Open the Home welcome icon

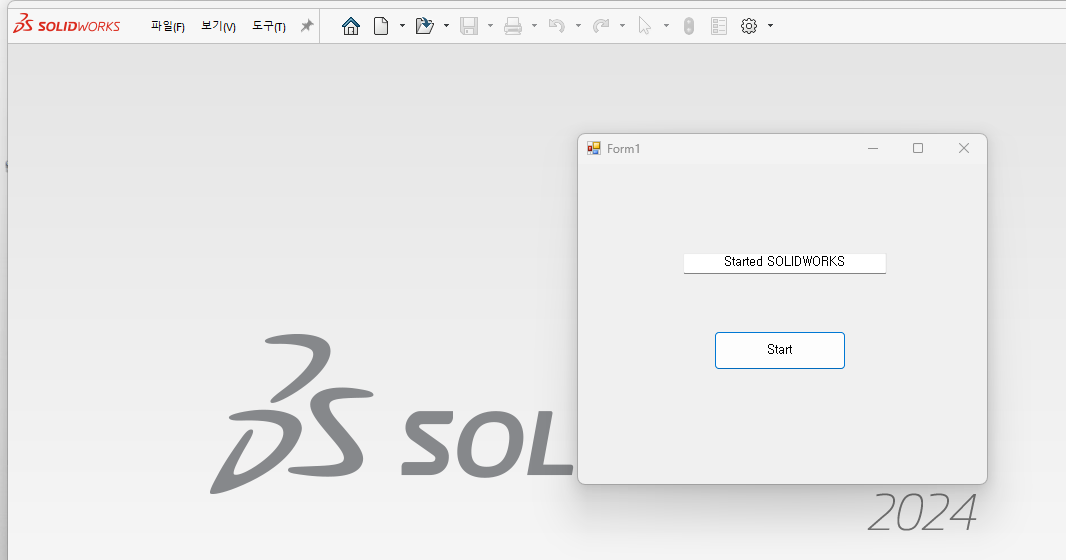click(x=351, y=26)
